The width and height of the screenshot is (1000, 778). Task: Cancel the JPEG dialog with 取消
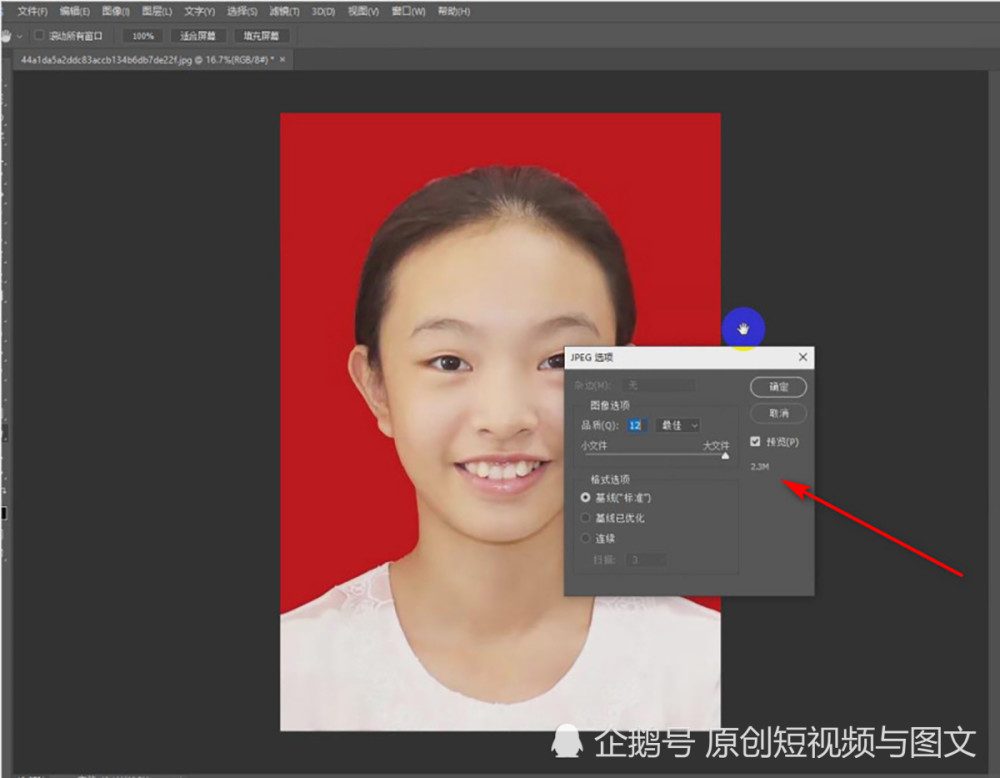click(x=778, y=413)
